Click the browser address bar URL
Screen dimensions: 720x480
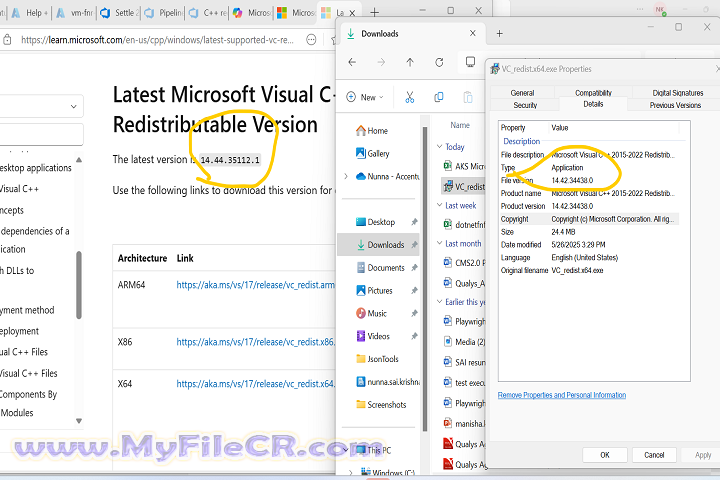[x=158, y=40]
